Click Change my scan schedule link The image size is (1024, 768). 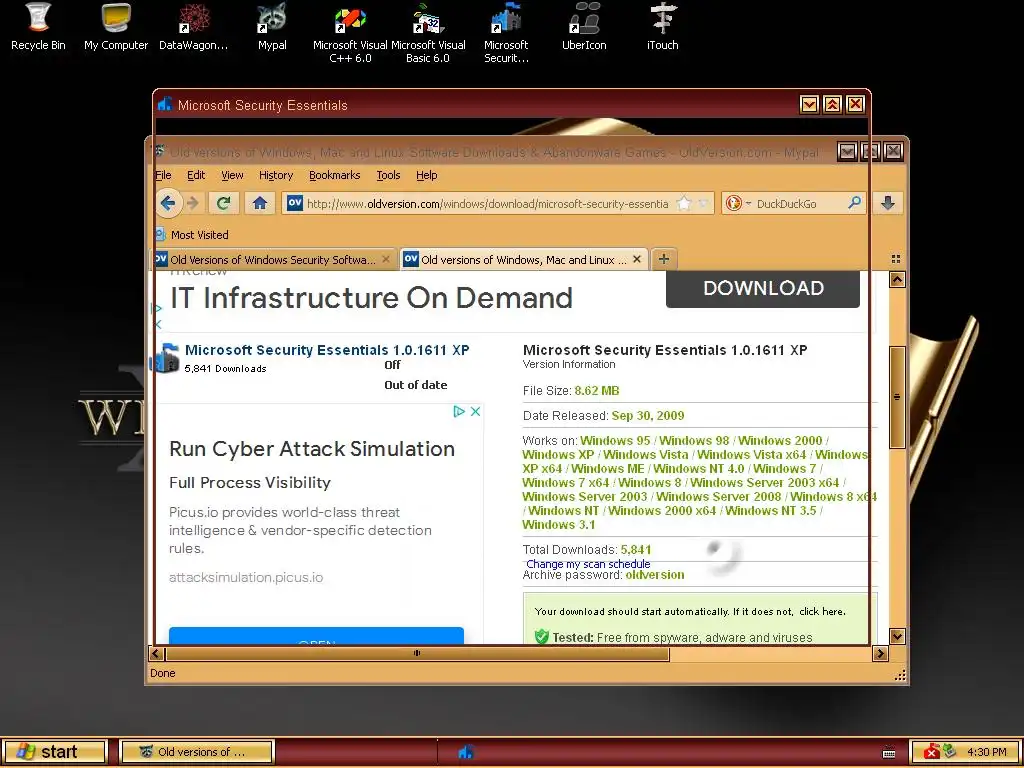pos(588,564)
